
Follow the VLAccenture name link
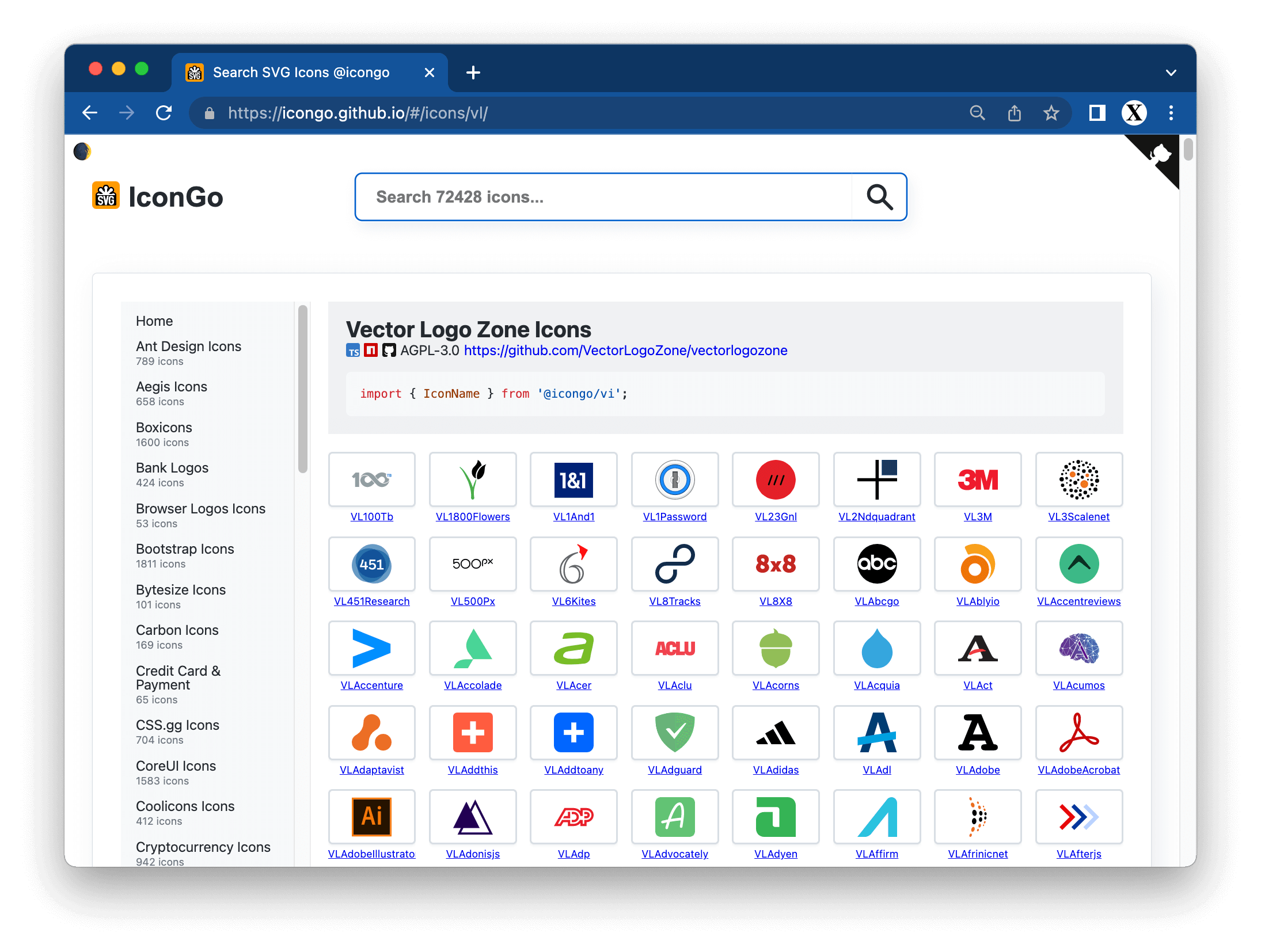click(371, 686)
